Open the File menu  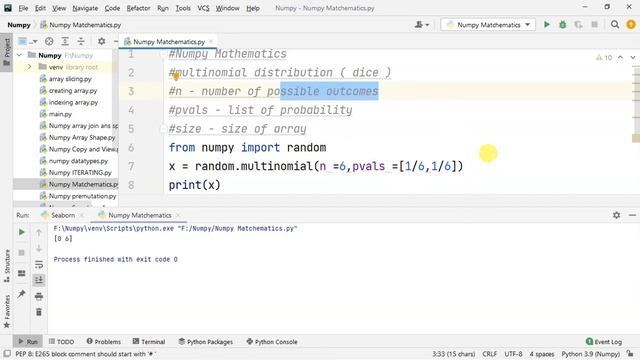coord(23,8)
